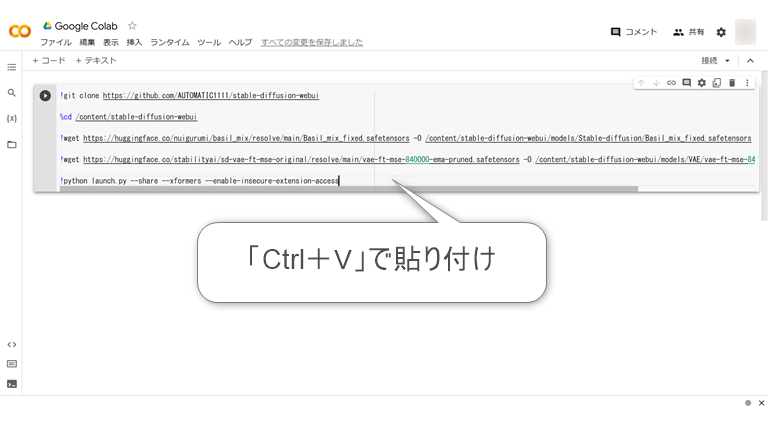This screenshot has width=768, height=423.
Task: Click the Google Colab notebook title
Action: click(86, 26)
